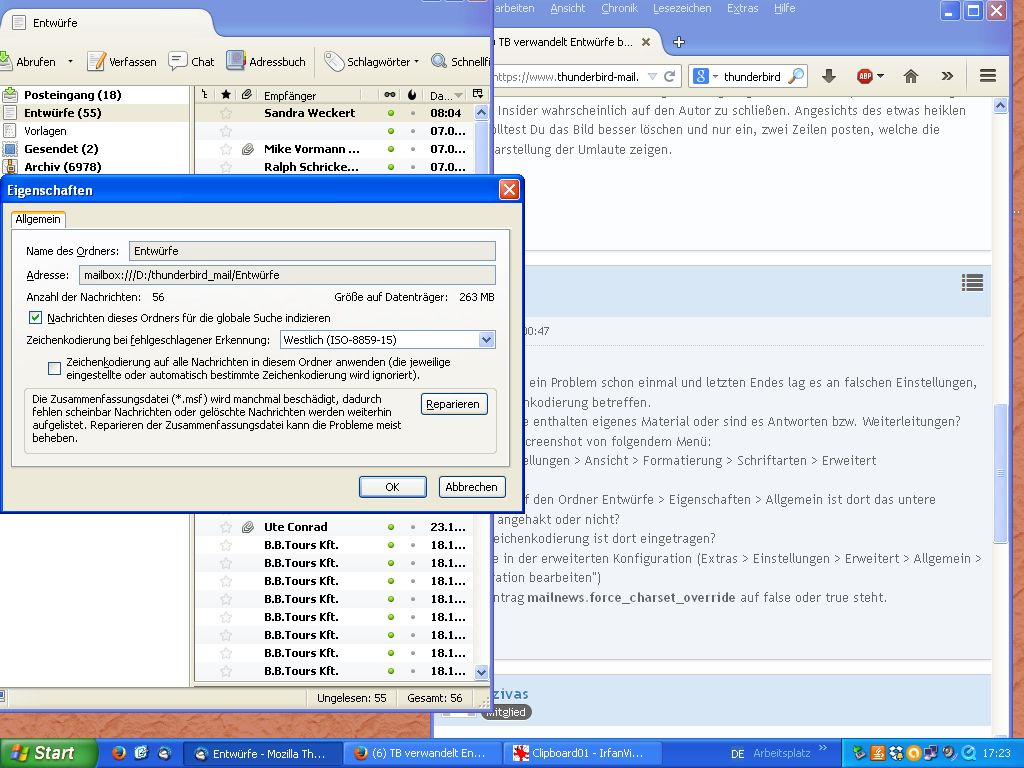Click the Windows Start button
Viewport: 1024px width, 768px height.
[x=48, y=753]
